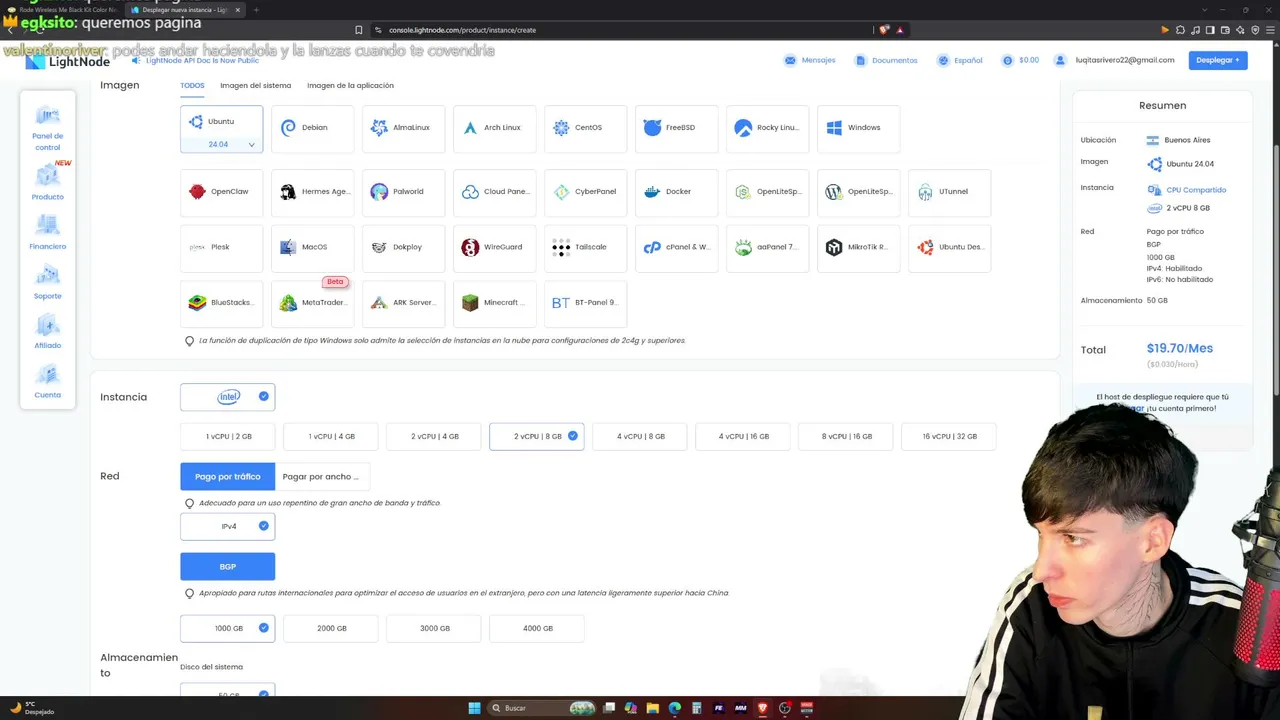
Task: Select the Pagar por ancho network tab
Action: (x=320, y=477)
